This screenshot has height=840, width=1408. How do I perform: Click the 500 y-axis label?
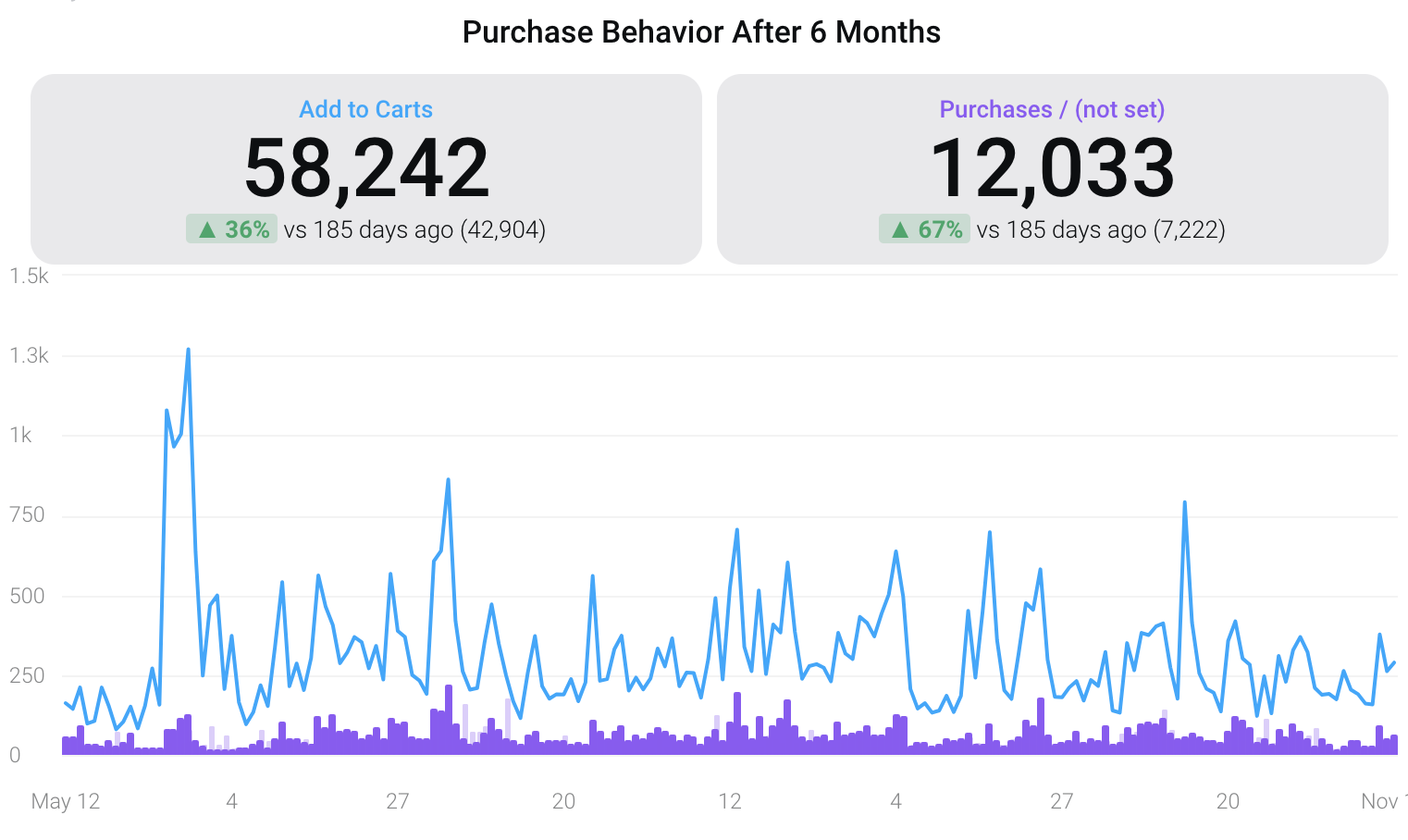(x=27, y=595)
